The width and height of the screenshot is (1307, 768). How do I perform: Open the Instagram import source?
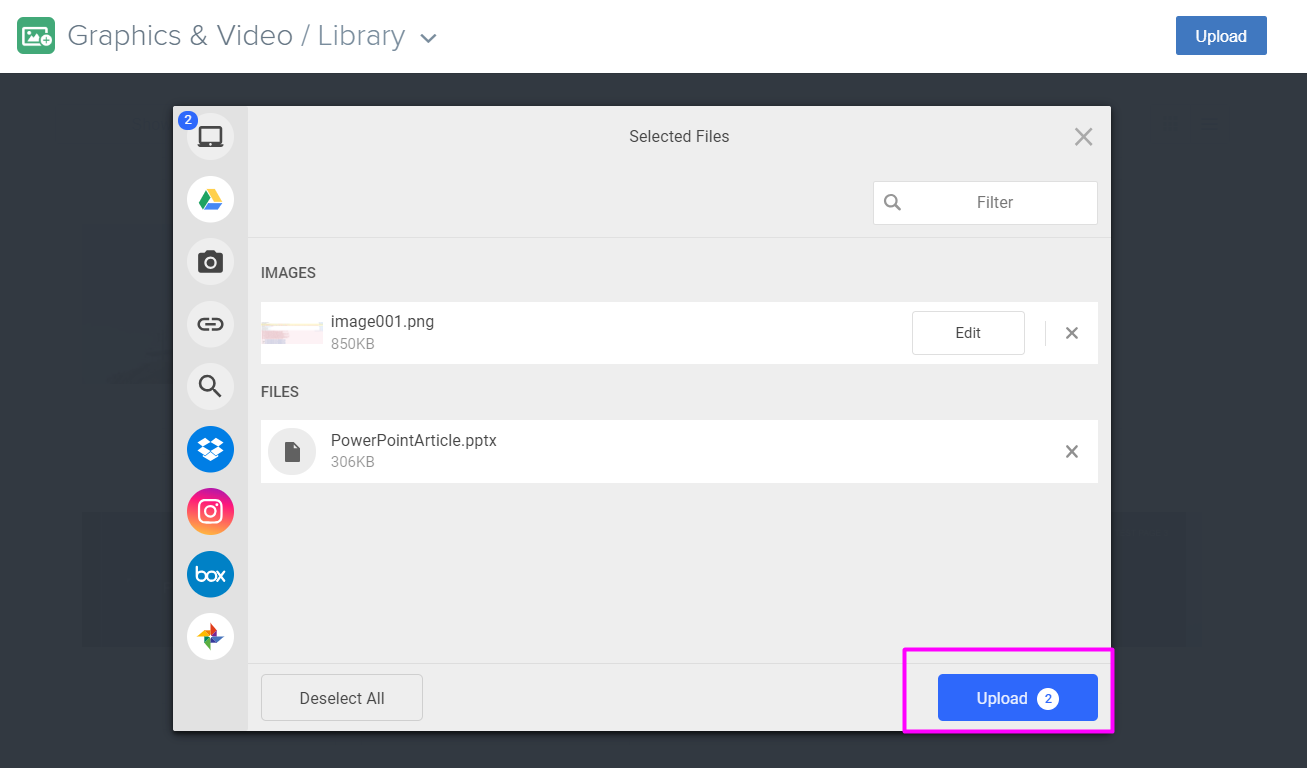click(x=210, y=511)
